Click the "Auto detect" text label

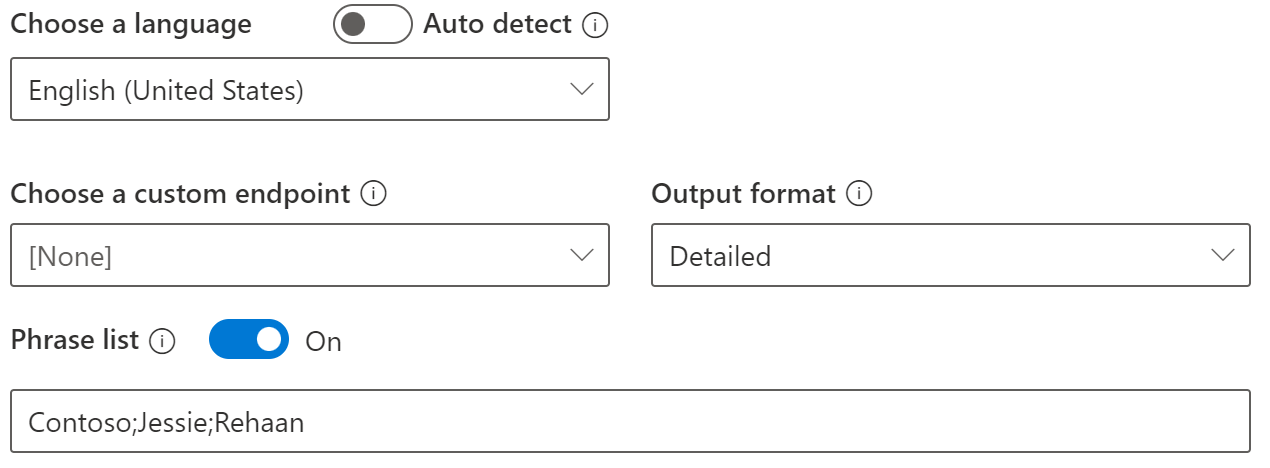498,24
